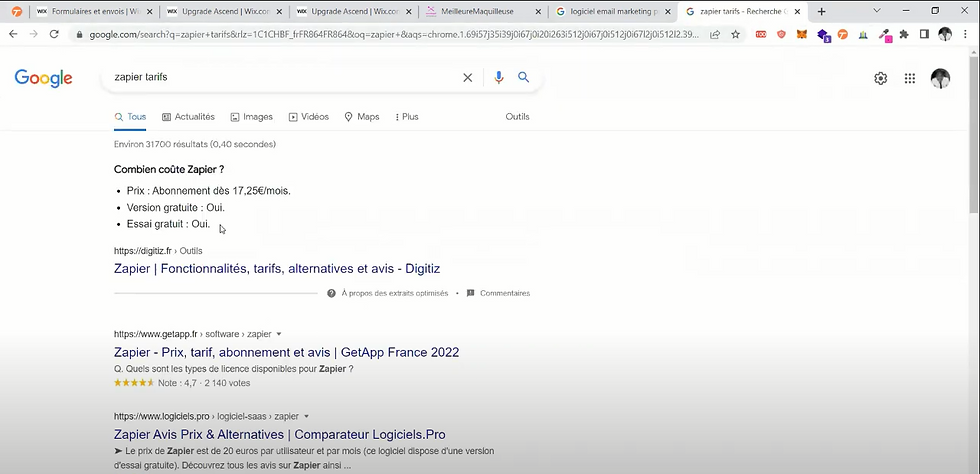Image resolution: width=980 pixels, height=474 pixels.
Task: Submit search with magnifier icon
Action: coord(524,77)
